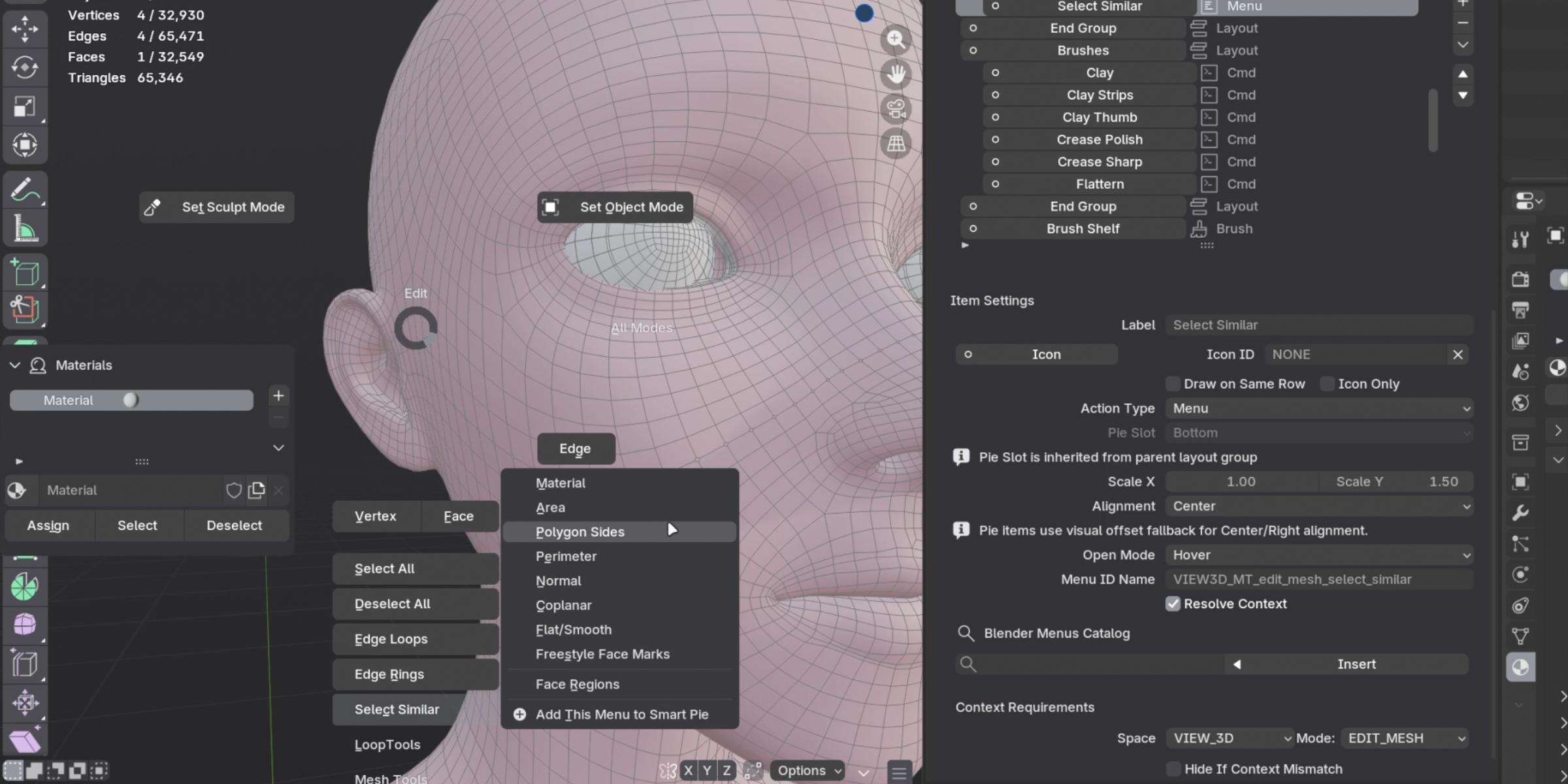This screenshot has height=784, width=1568.
Task: Adjust the Scale X value field
Action: coord(1241,482)
